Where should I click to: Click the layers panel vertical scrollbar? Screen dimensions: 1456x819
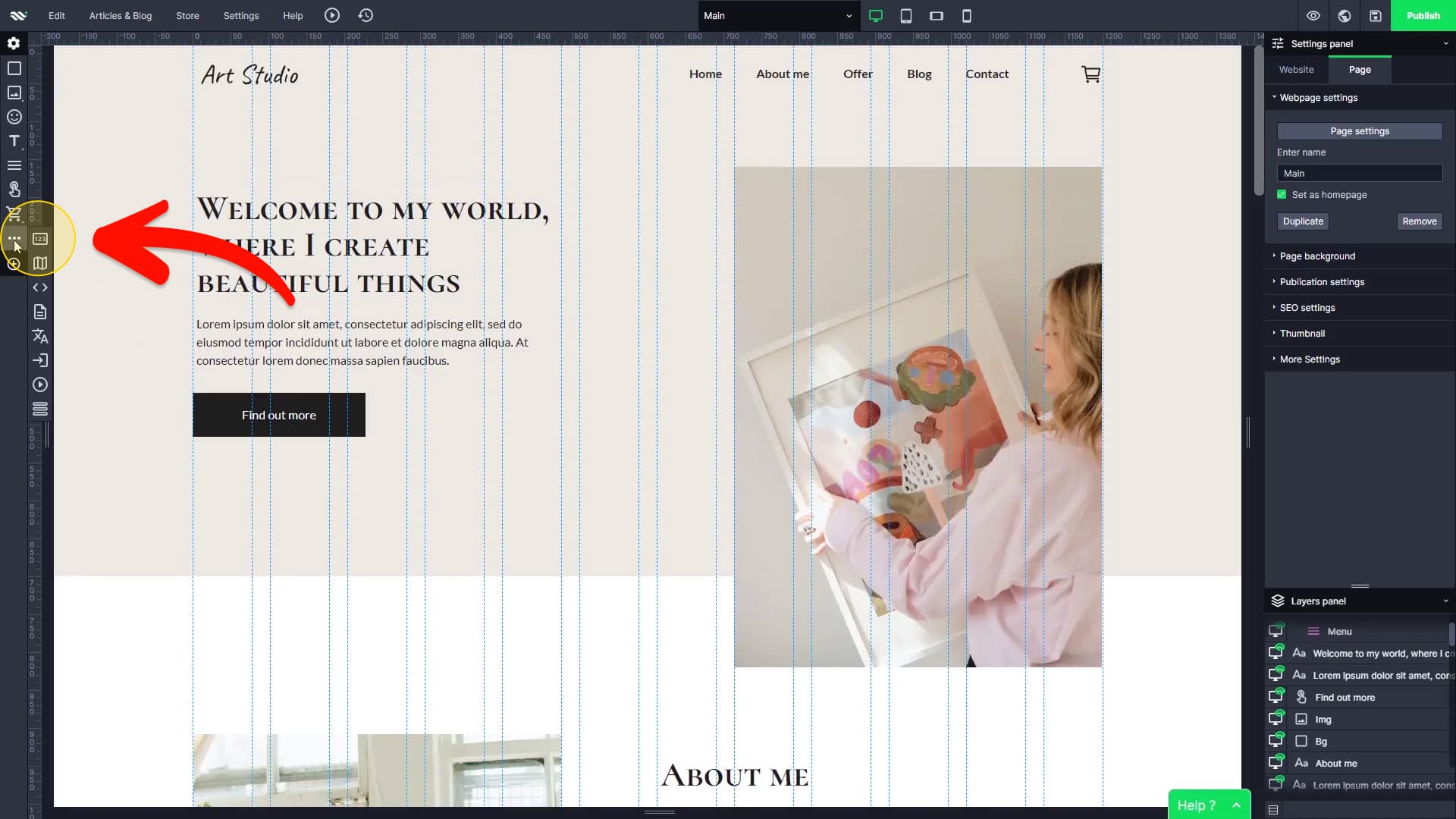(1451, 634)
